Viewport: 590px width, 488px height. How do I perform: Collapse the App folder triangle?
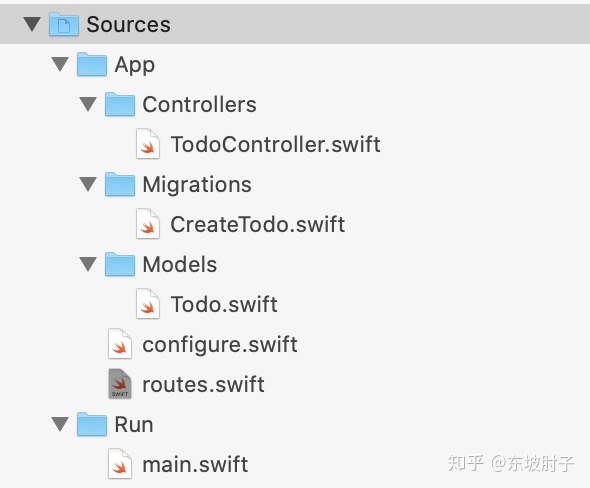pos(60,64)
